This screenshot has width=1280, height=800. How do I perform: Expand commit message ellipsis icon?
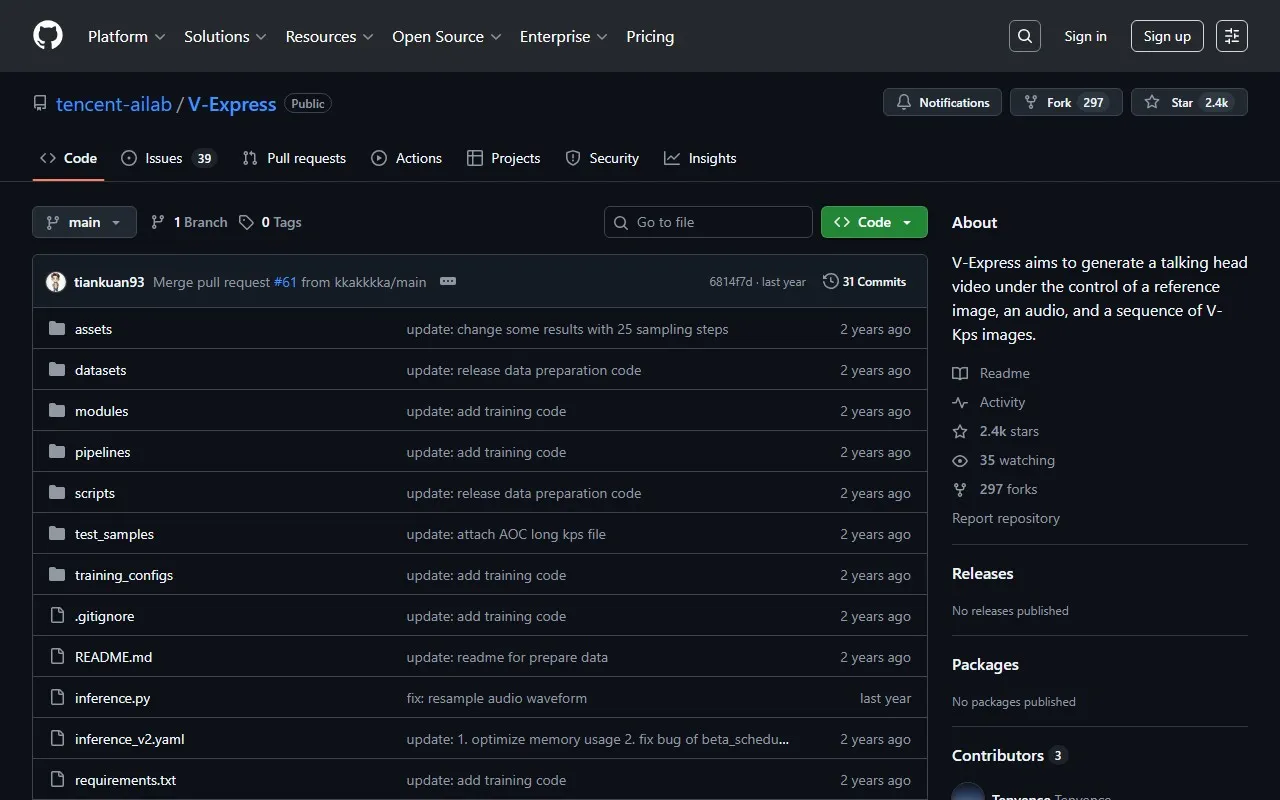[448, 282]
